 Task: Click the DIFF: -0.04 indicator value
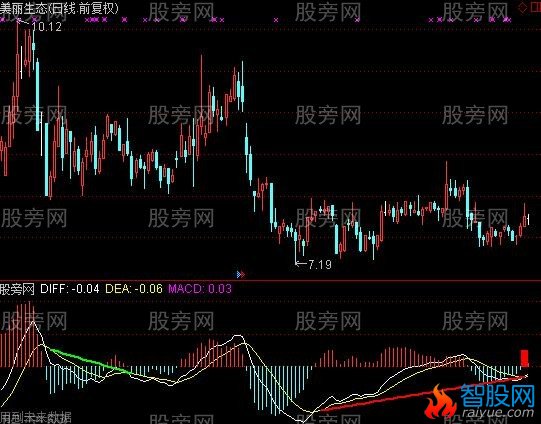click(x=70, y=288)
